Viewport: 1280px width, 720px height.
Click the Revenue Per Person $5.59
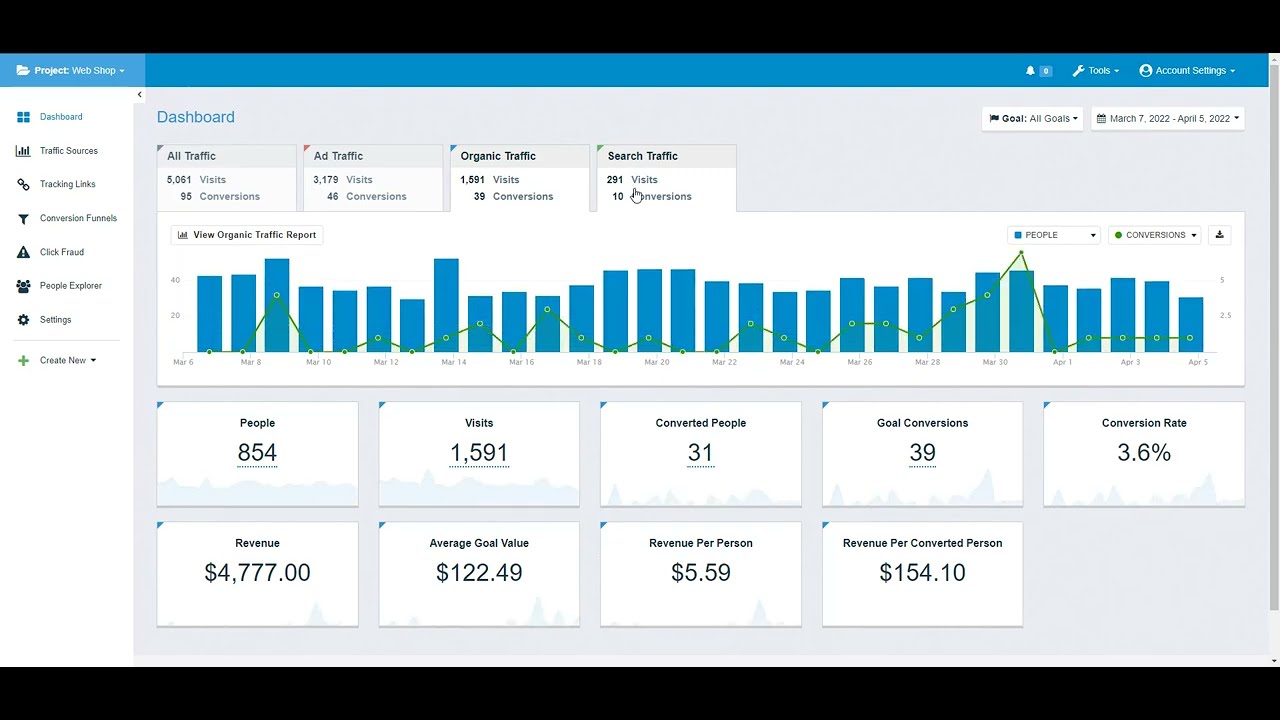tap(700, 573)
